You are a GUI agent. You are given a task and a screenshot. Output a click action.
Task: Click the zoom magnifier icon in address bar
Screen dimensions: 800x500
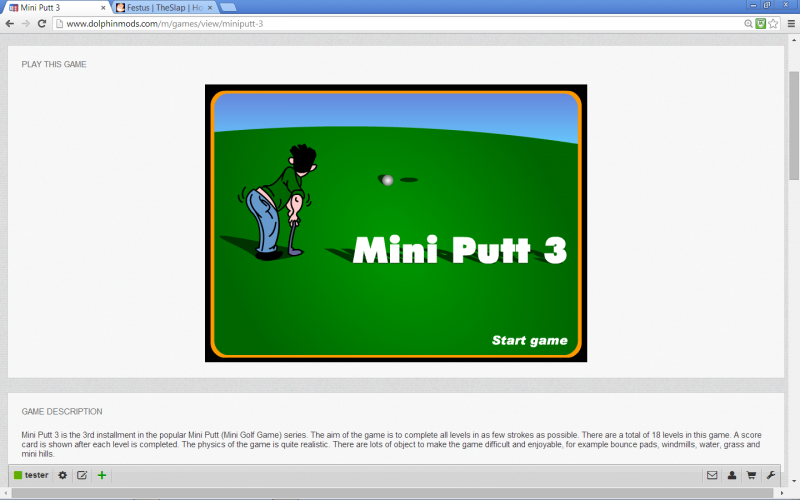748,23
